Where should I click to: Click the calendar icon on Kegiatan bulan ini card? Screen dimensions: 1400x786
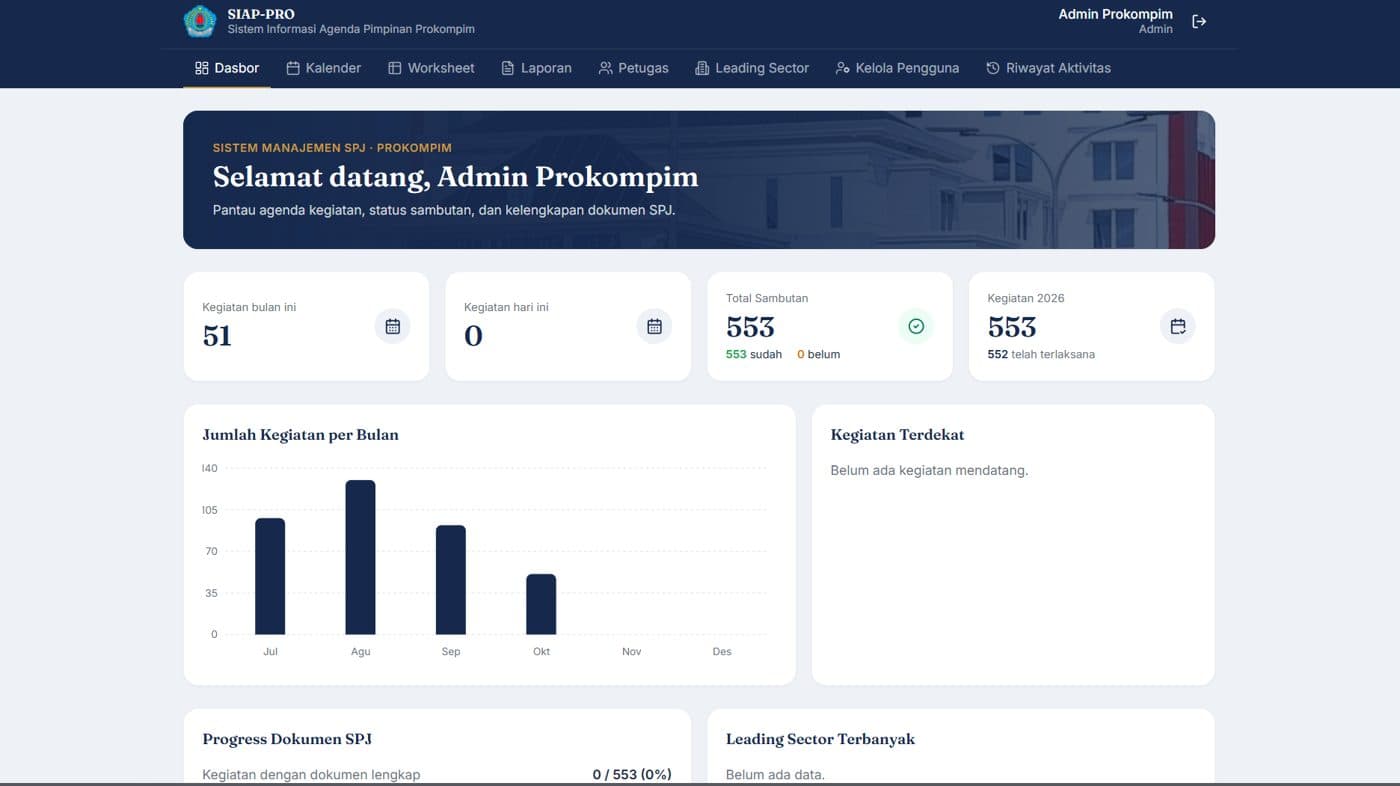click(x=393, y=326)
